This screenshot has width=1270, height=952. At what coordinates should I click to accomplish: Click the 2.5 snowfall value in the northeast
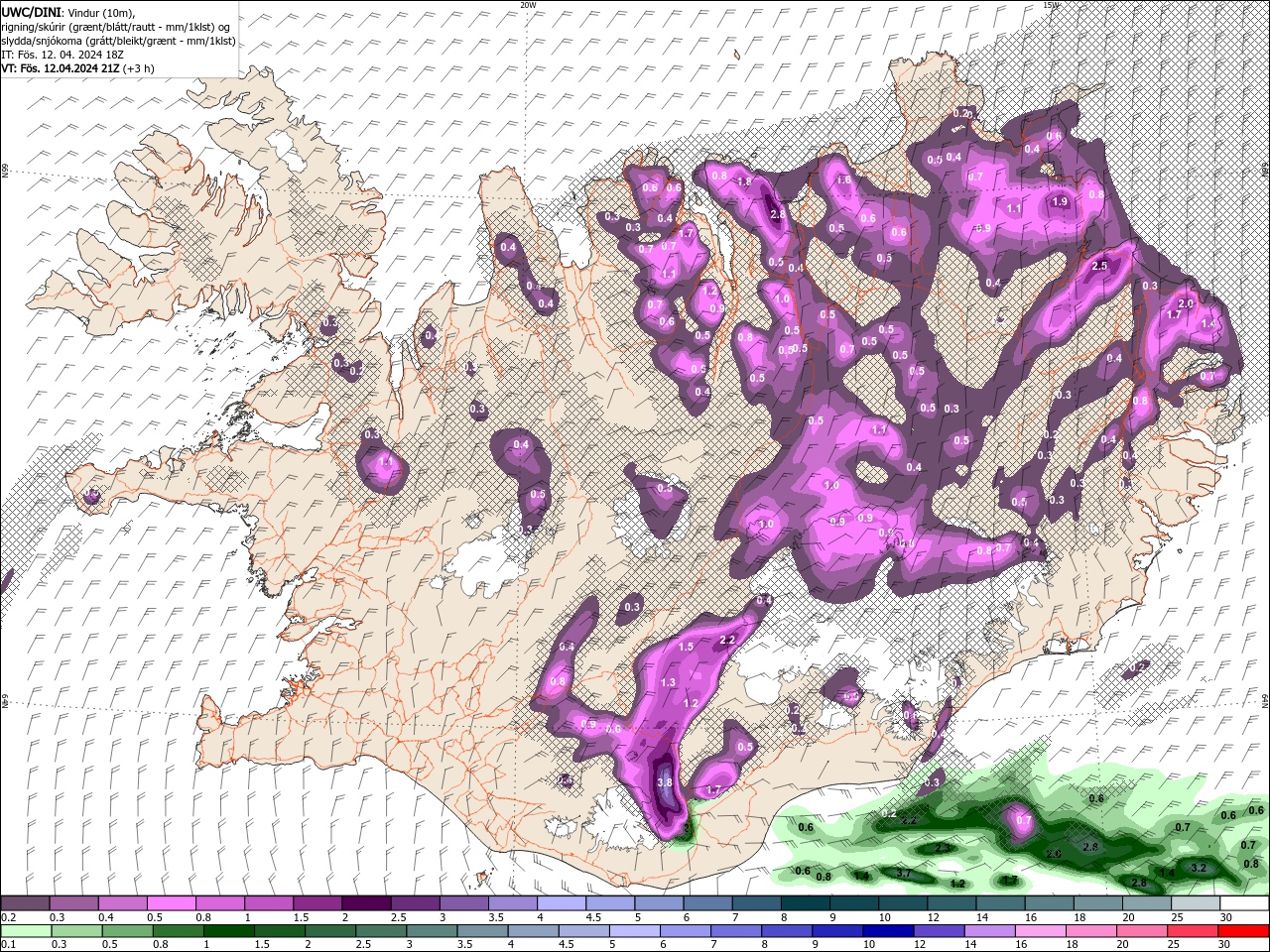1099,267
